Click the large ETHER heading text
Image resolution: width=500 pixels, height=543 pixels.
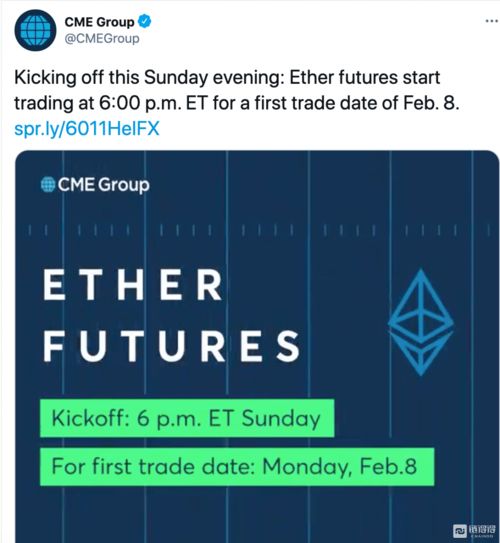[133, 285]
